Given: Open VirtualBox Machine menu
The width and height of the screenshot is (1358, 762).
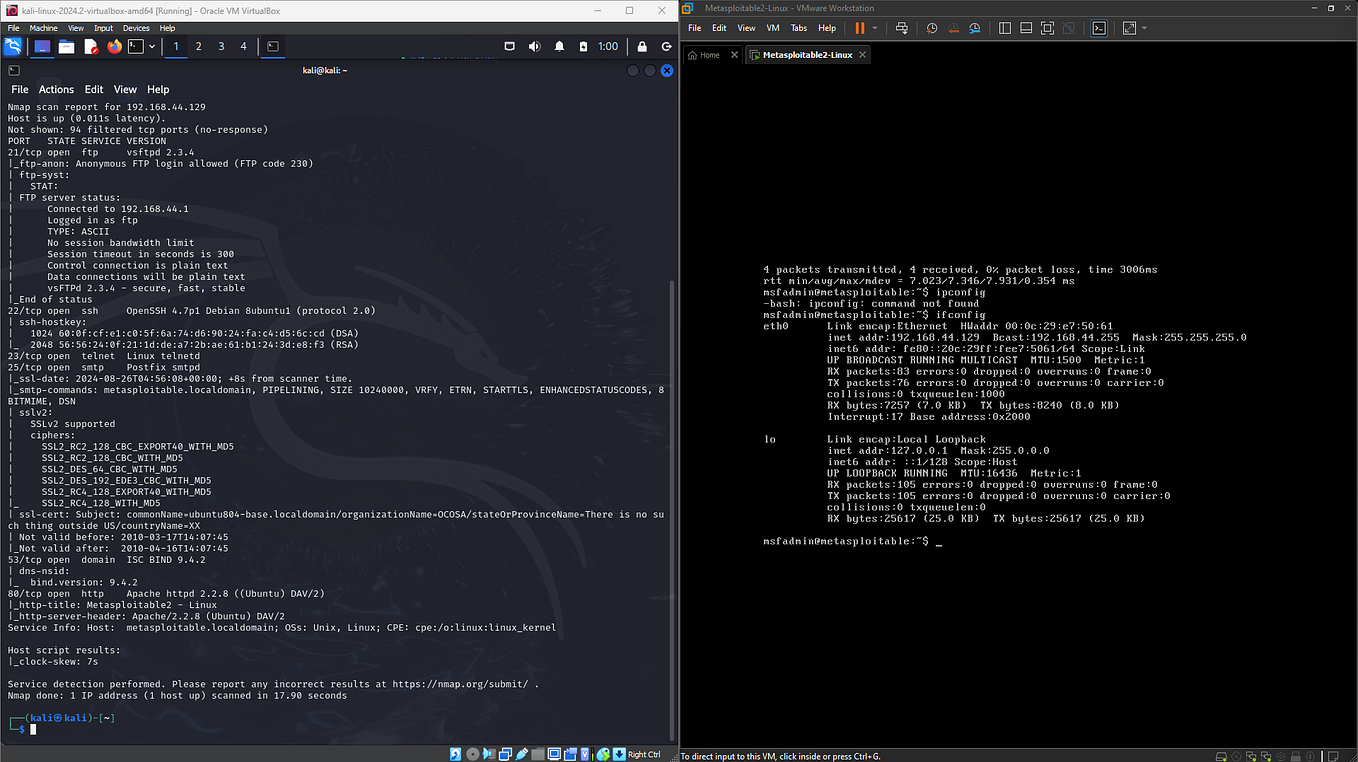Looking at the screenshot, I should 43,28.
